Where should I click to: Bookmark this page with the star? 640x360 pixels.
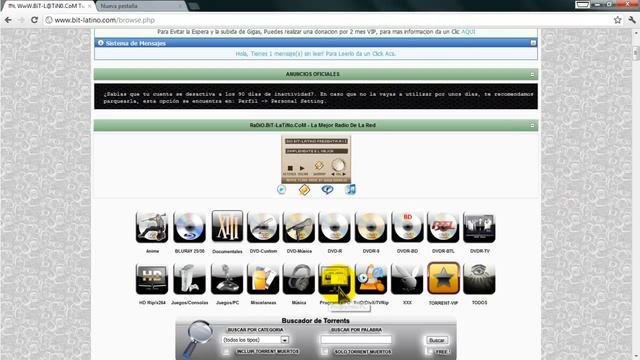point(618,20)
